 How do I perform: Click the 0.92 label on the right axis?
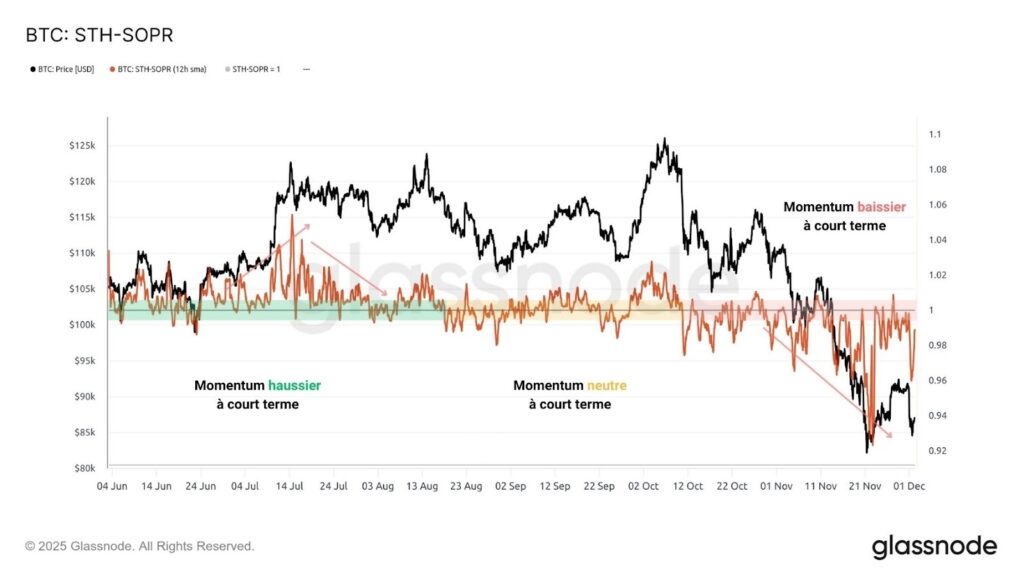(x=937, y=451)
